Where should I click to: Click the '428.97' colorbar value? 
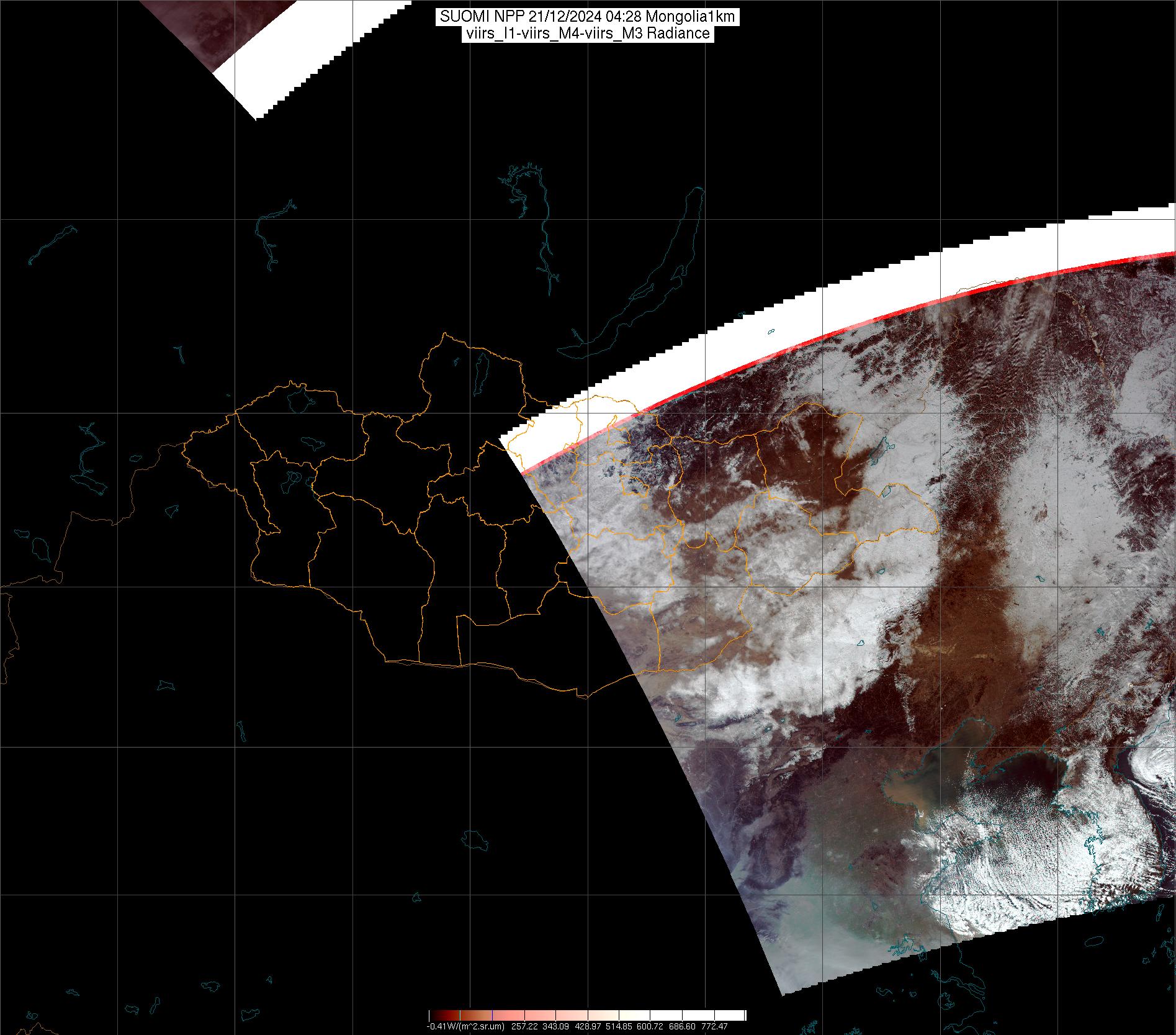click(588, 1026)
